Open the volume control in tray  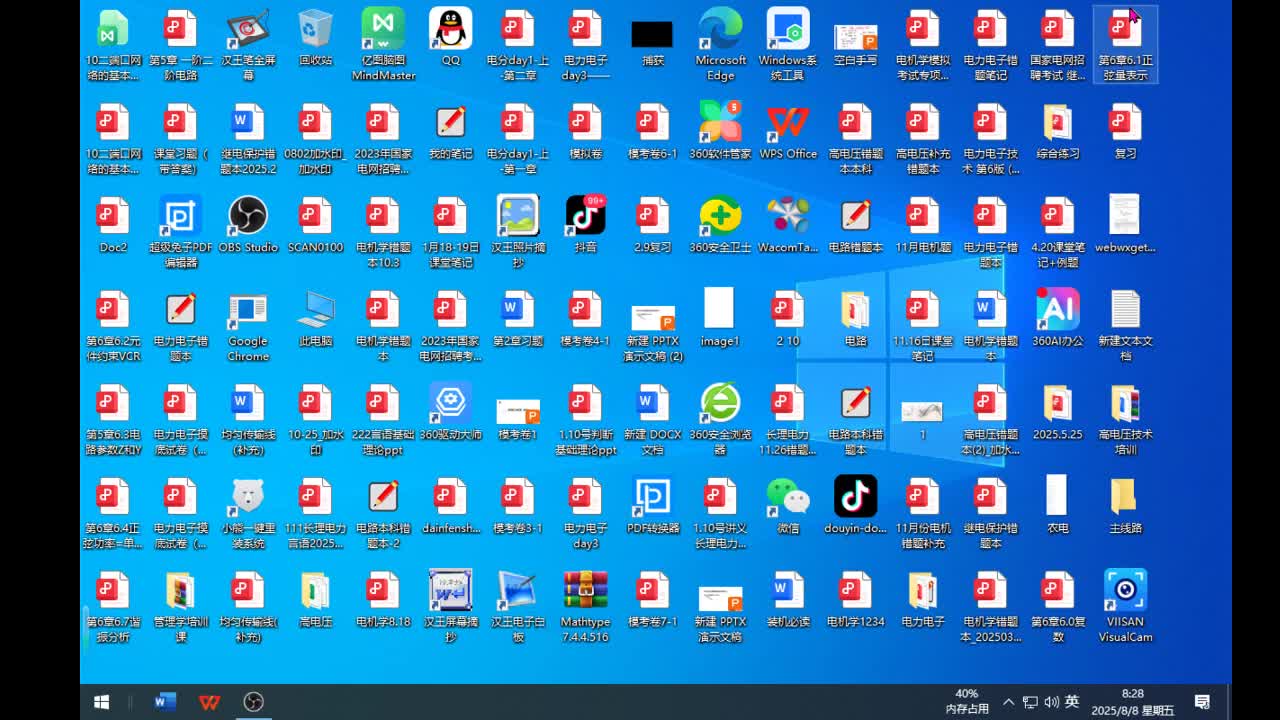point(1051,702)
